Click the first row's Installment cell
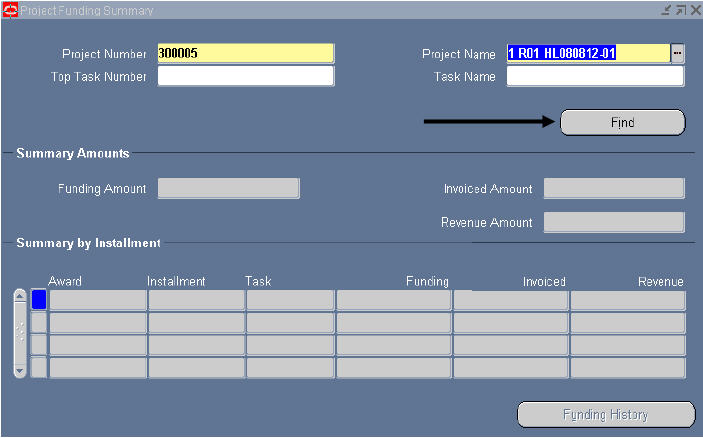703x438 pixels. tap(196, 300)
